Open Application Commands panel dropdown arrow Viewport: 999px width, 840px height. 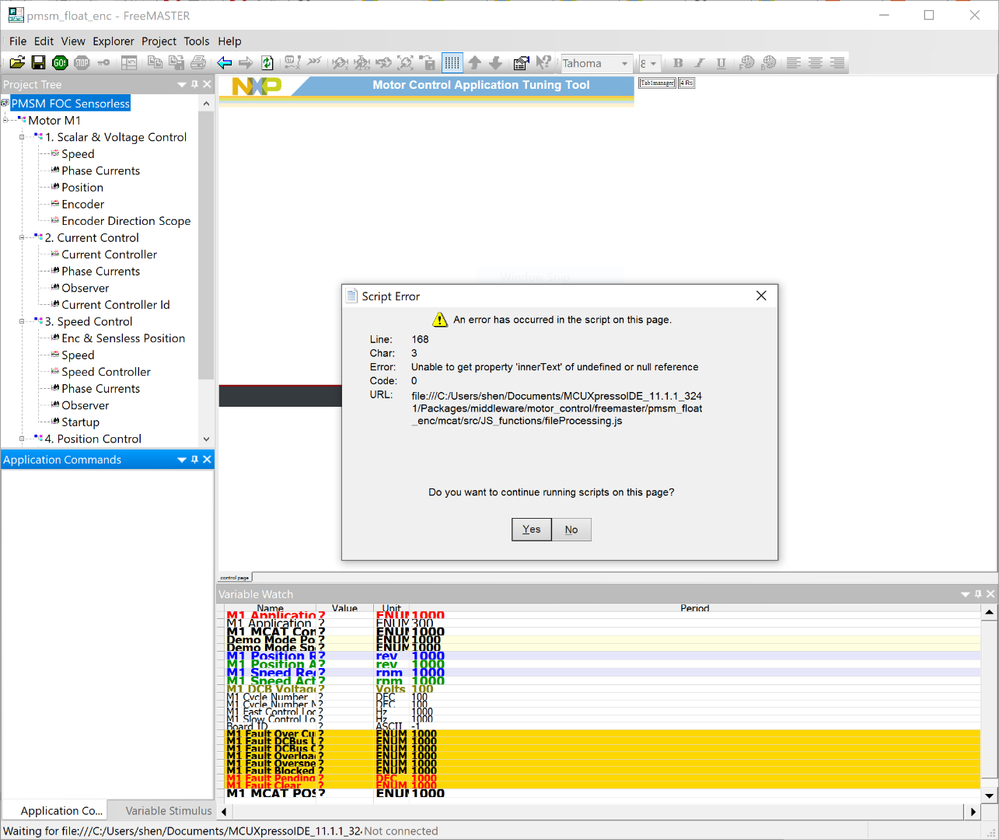point(182,460)
